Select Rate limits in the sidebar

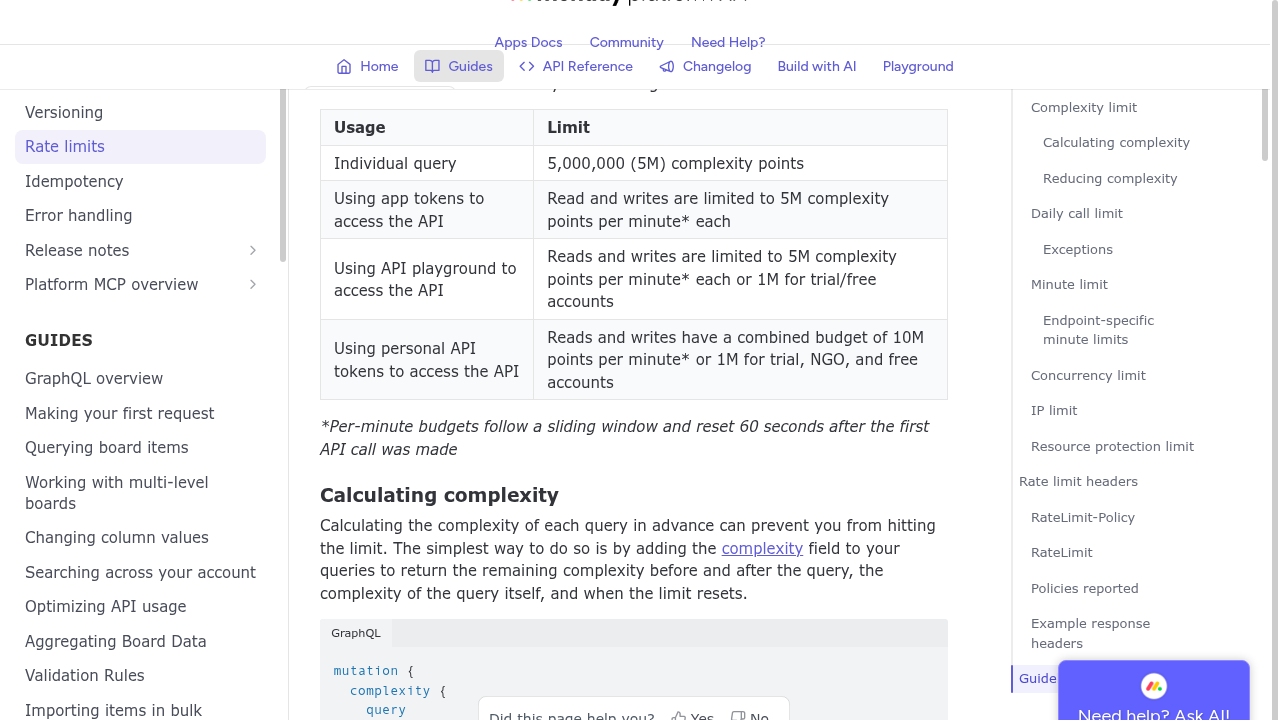click(x=140, y=147)
